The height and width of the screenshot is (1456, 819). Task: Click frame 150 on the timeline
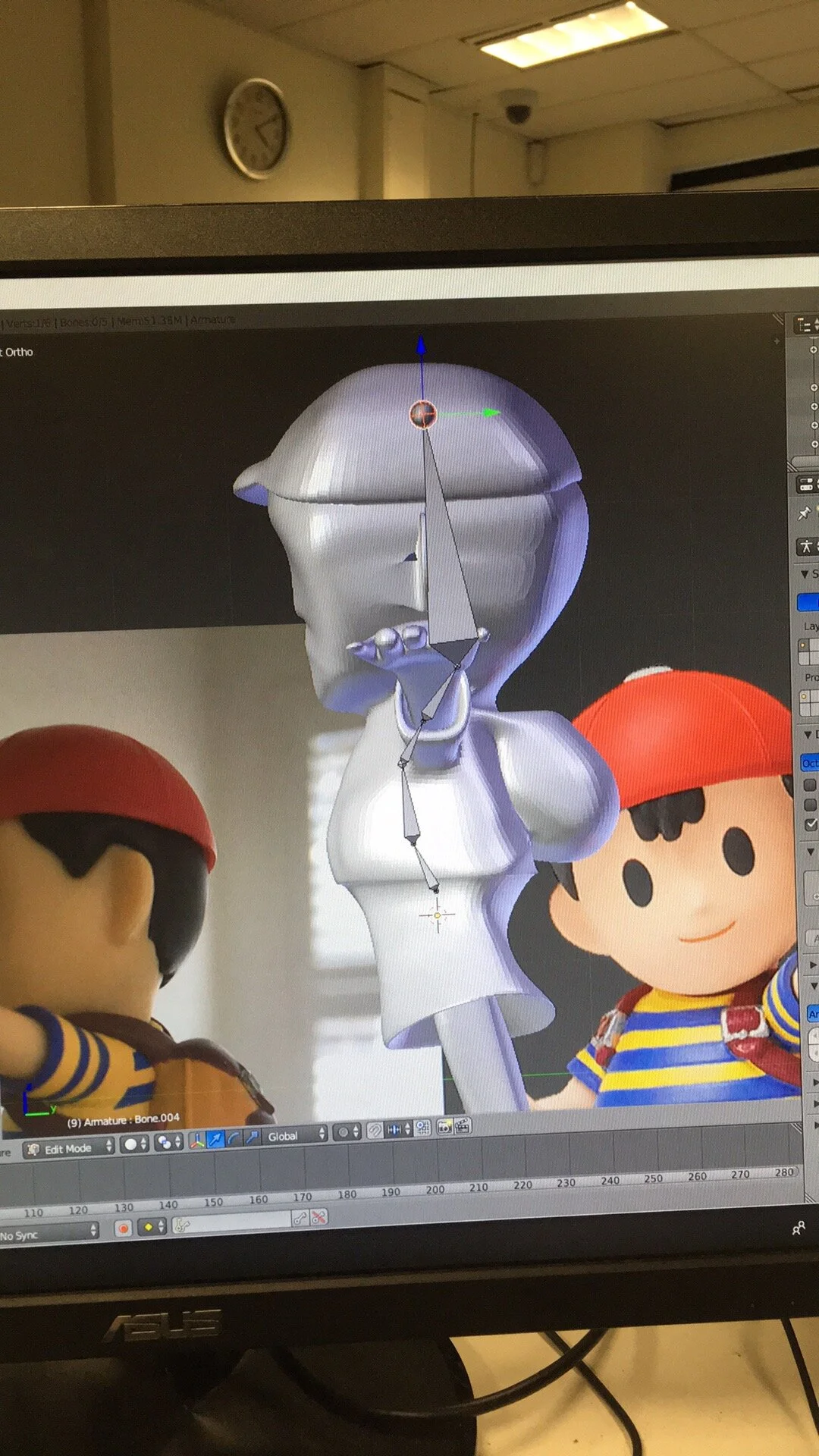214,1202
